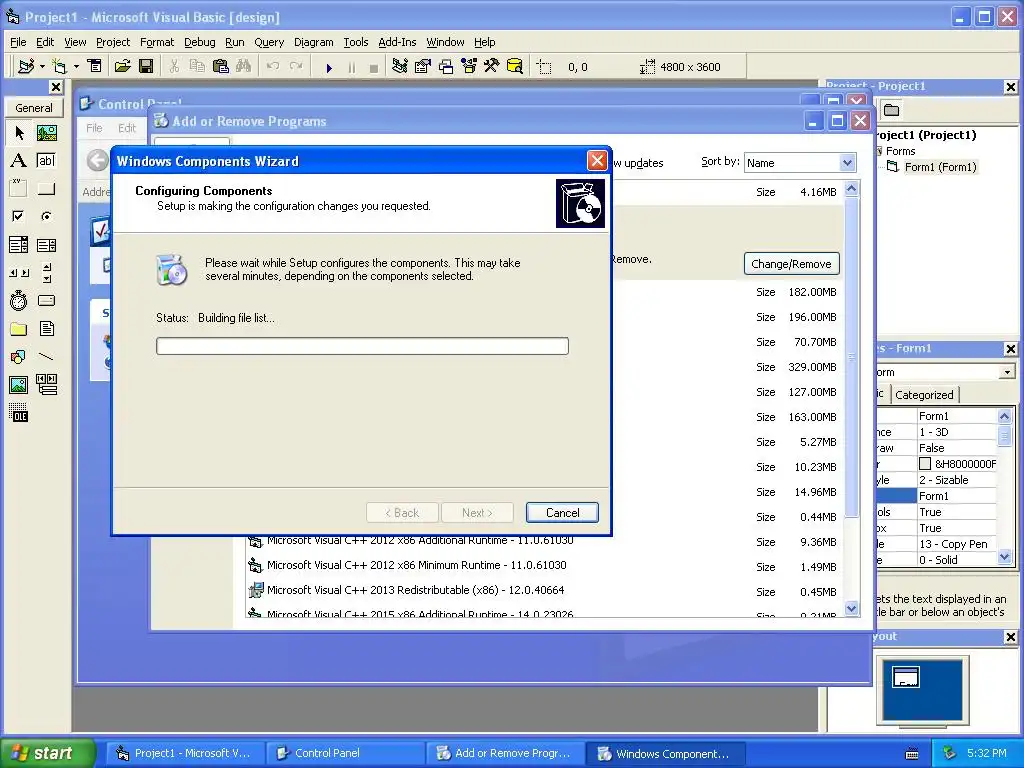
Task: Select the Timer control tool
Action: [19, 300]
